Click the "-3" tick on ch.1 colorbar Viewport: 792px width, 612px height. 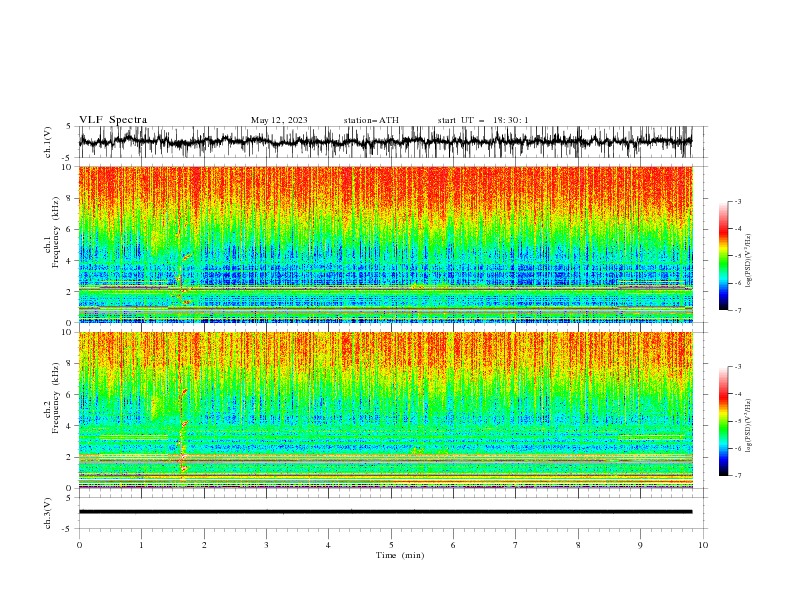coord(737,201)
